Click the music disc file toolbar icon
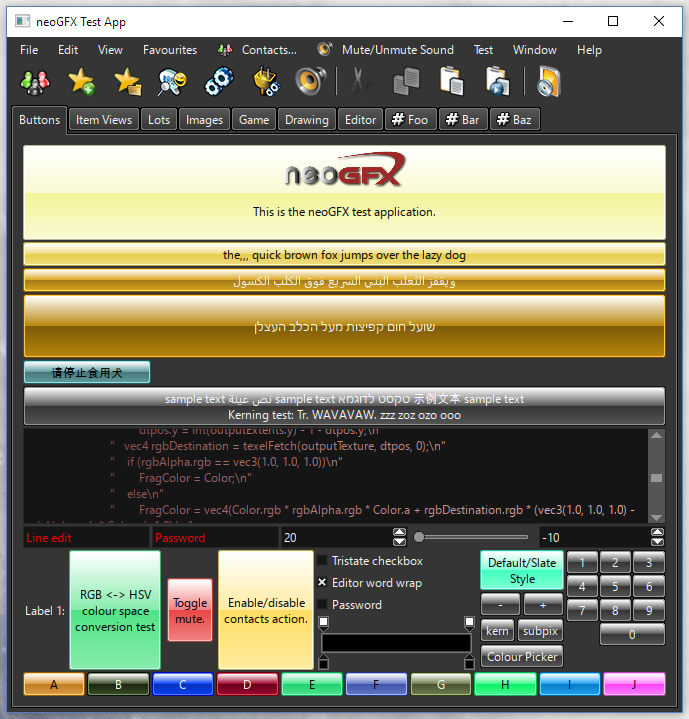Screen dimensions: 689x719 coord(549,82)
